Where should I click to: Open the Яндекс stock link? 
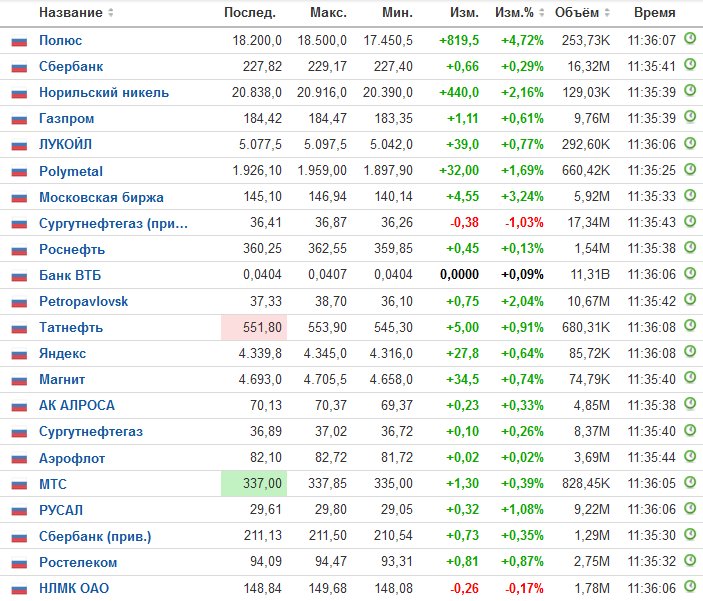(62, 353)
